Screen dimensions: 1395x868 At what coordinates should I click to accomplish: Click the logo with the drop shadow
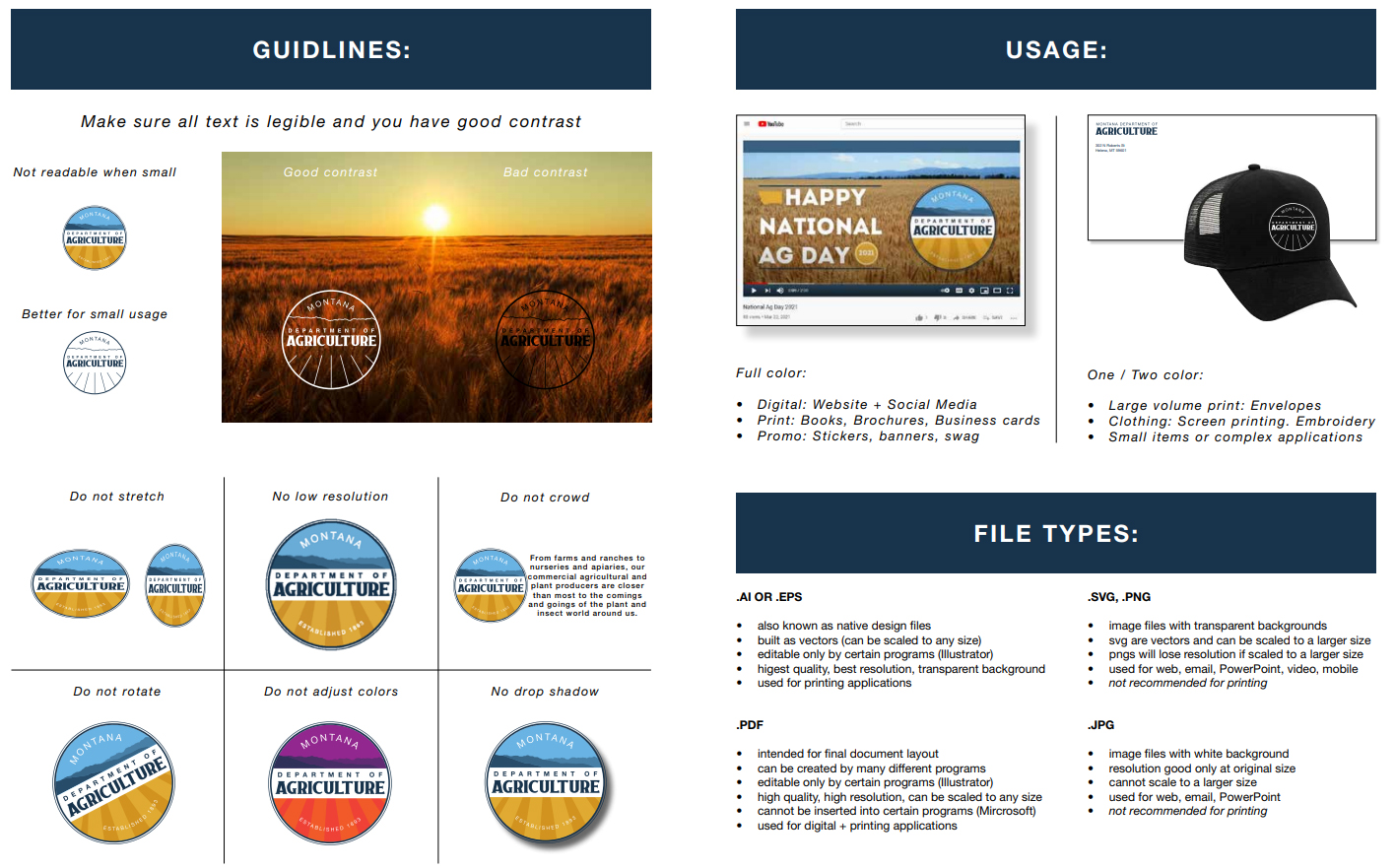coord(546,783)
